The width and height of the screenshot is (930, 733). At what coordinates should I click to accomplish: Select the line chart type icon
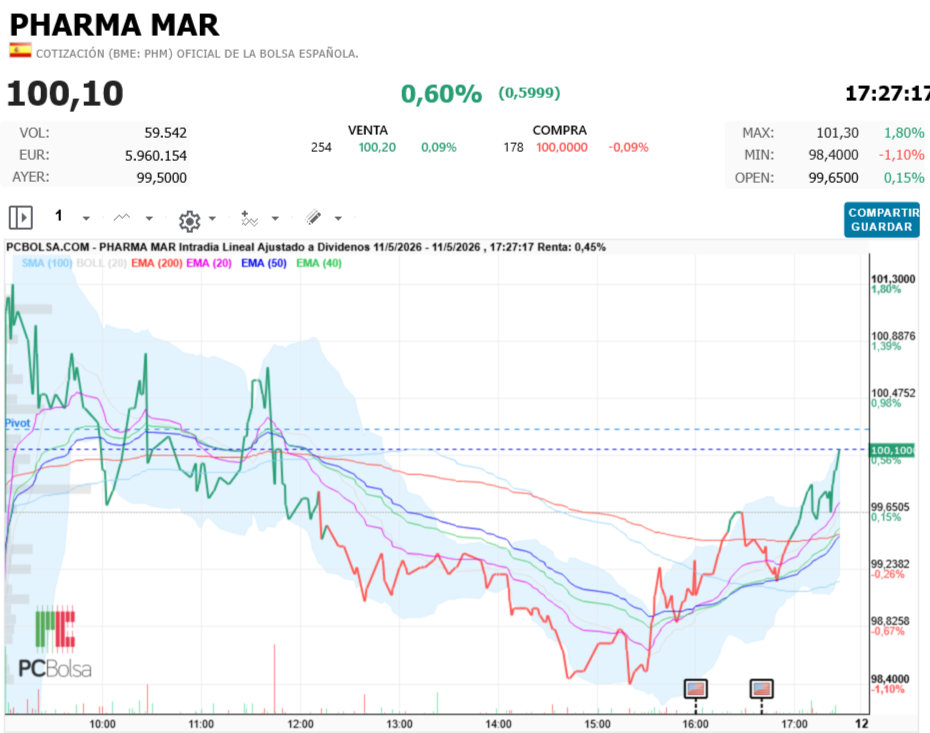tap(122, 218)
